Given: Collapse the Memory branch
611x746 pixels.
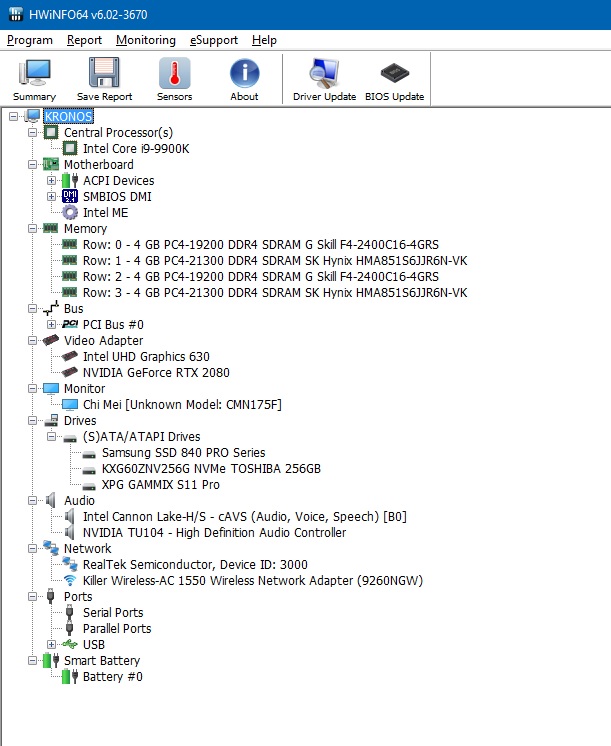Looking at the screenshot, I should [32, 228].
